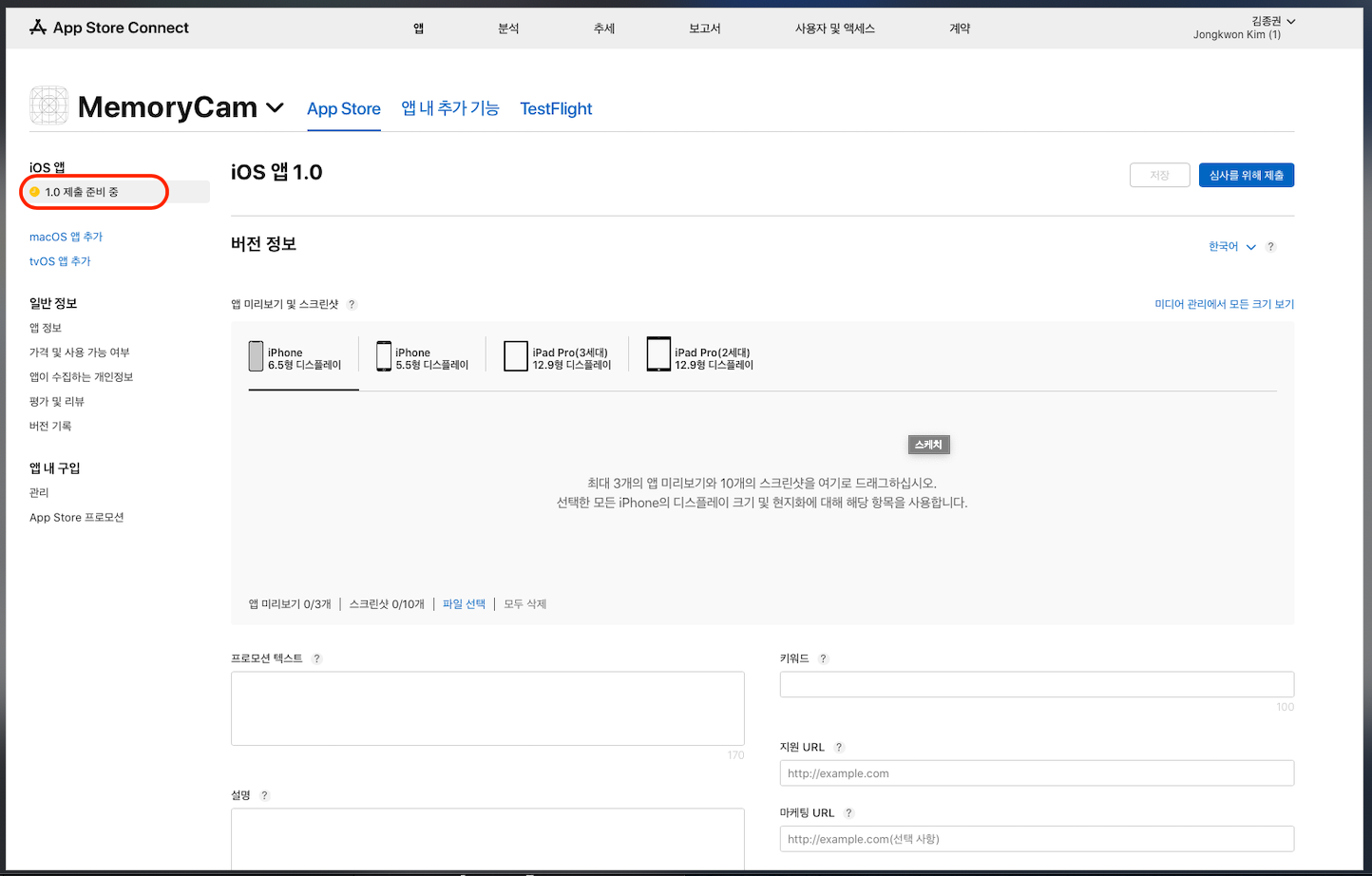This screenshot has width=1372, height=876.
Task: Open 평가 및 리뷰 in sidebar
Action: coord(56,403)
